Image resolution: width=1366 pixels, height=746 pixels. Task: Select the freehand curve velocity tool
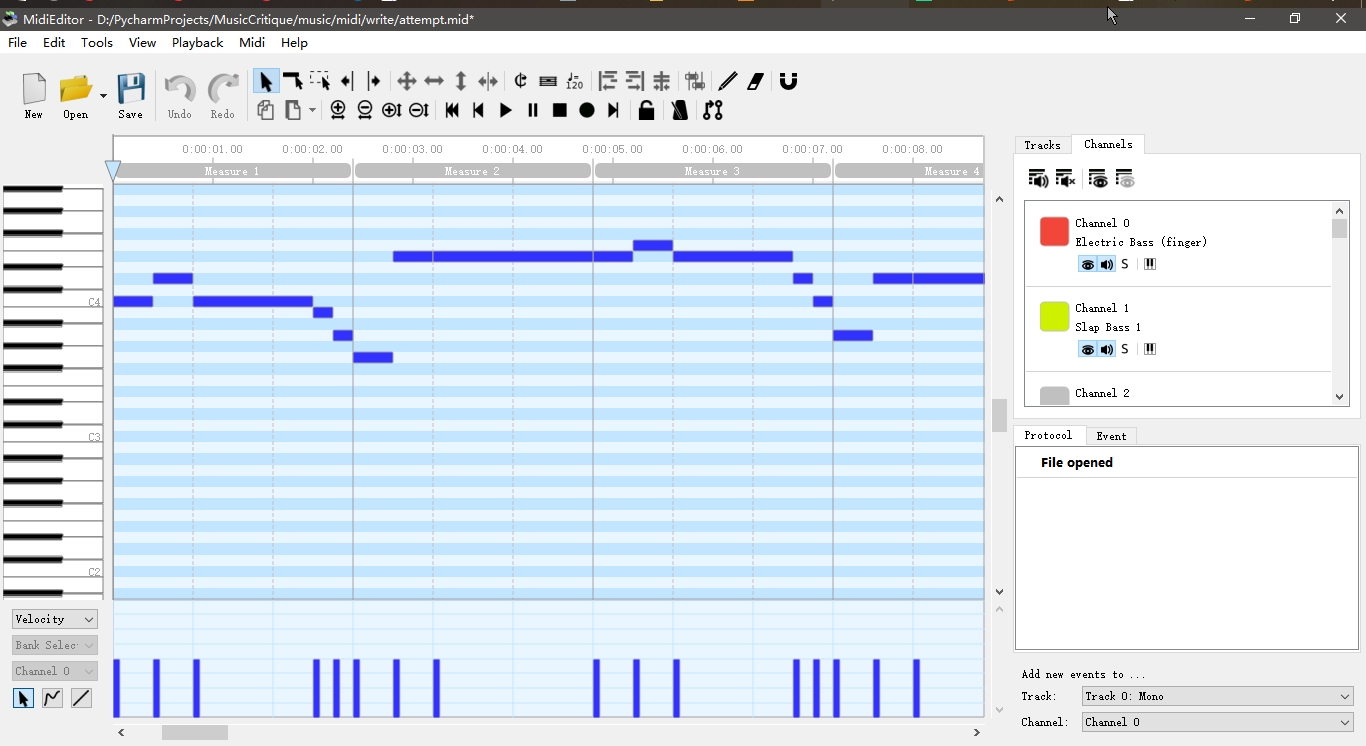tap(52, 698)
